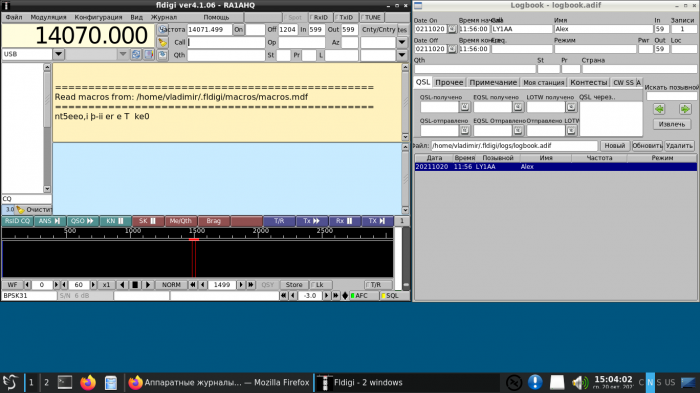
Task: Toggle the SQL squelch button
Action: point(394,296)
